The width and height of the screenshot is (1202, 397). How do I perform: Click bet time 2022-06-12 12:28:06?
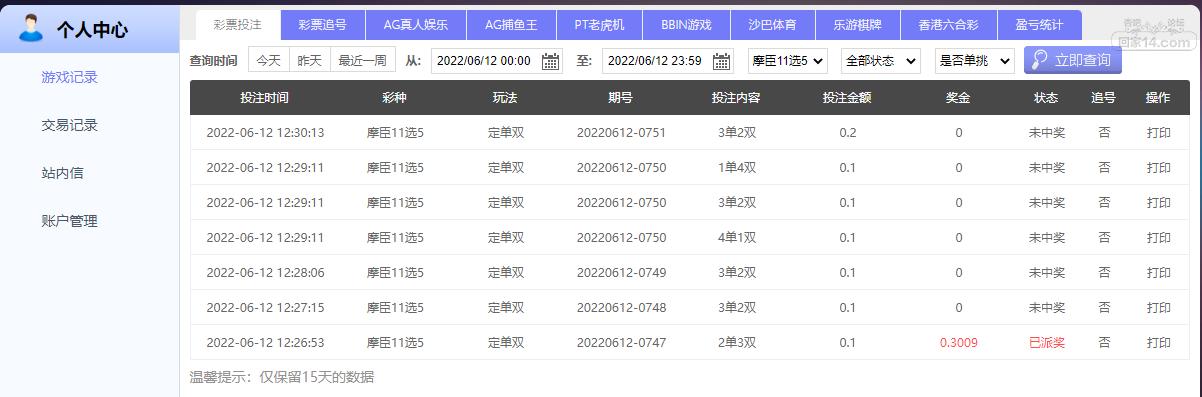pos(265,272)
